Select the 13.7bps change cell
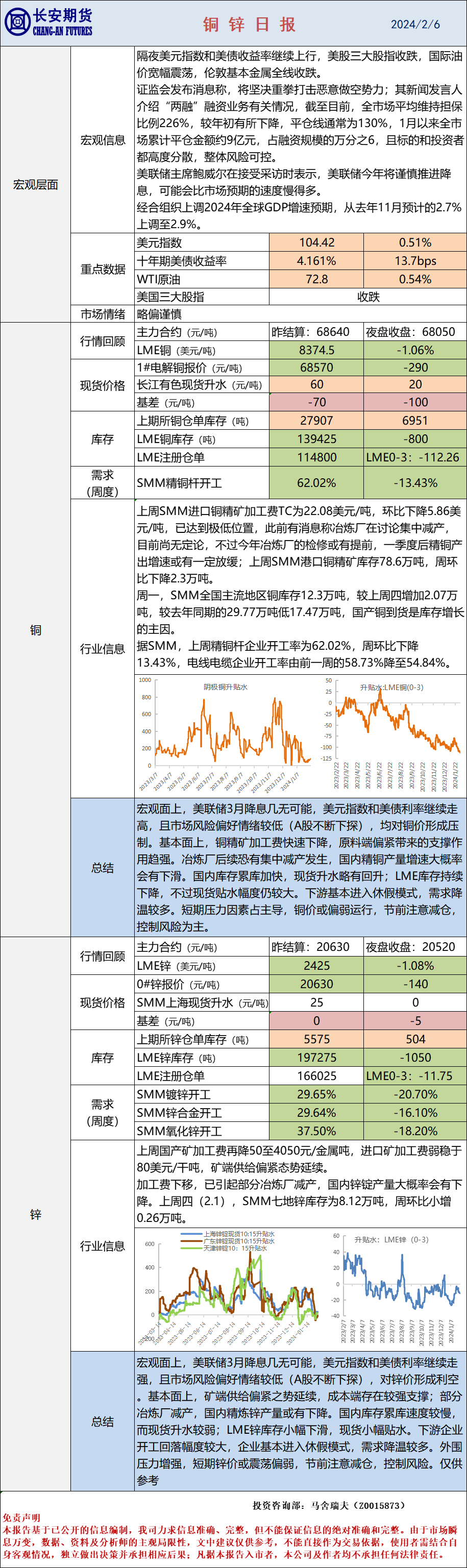The image size is (467, 1568). point(415,260)
